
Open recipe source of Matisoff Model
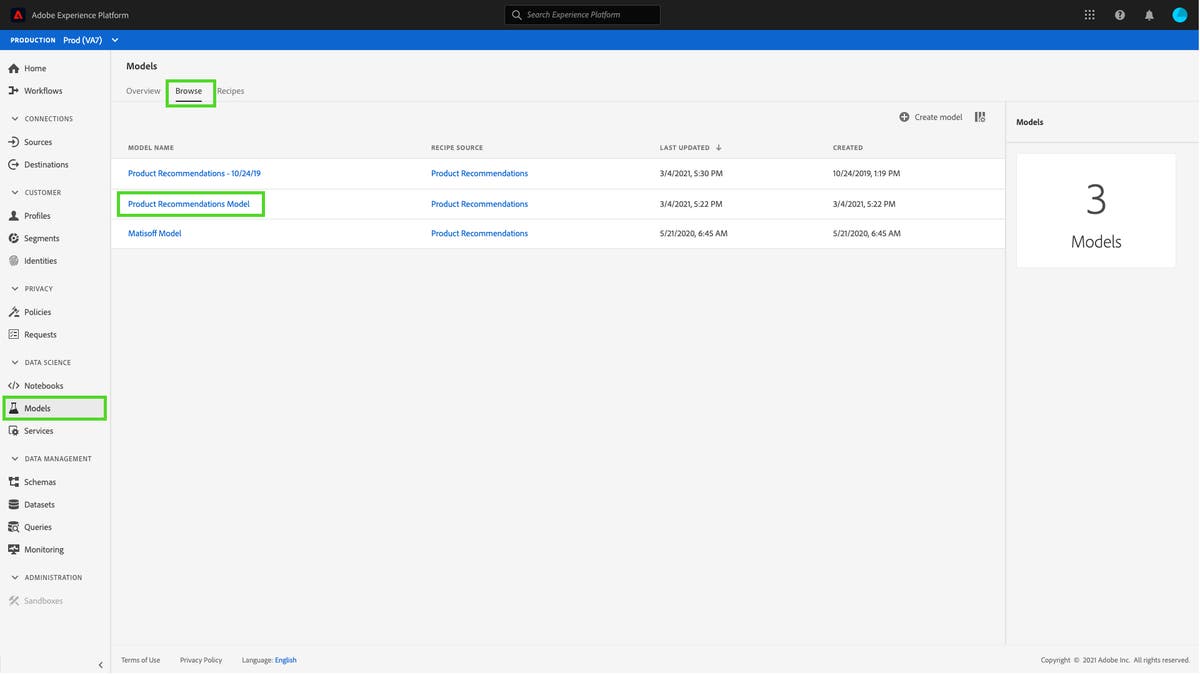click(x=479, y=234)
